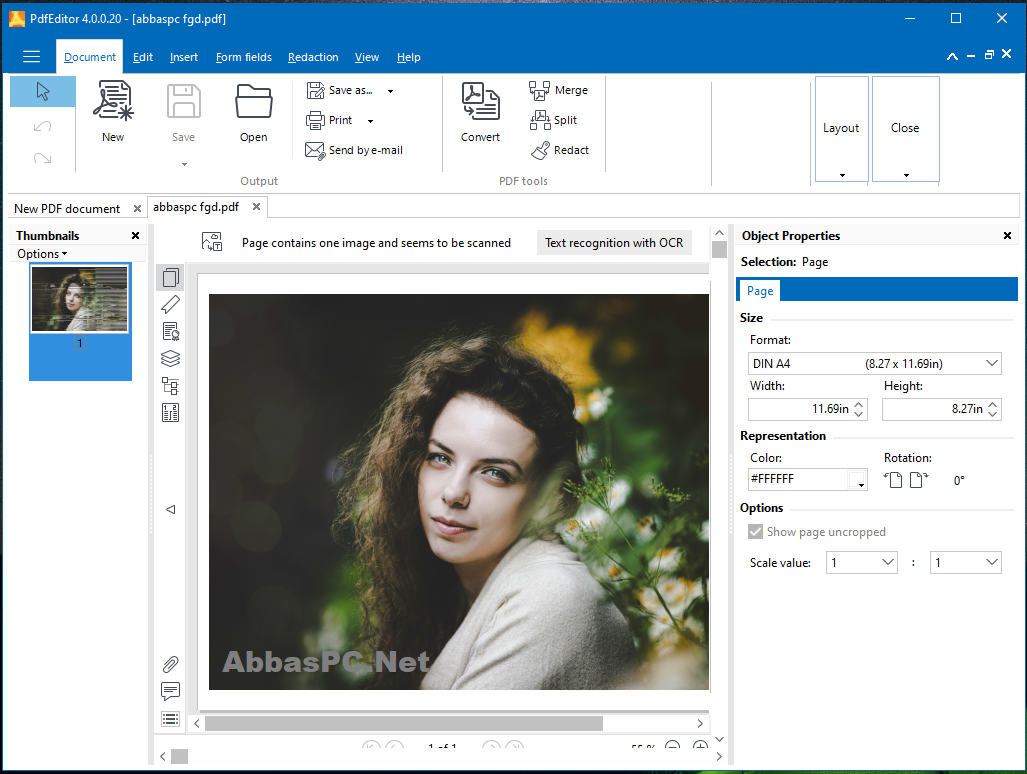Click the Print icon

click(315, 120)
